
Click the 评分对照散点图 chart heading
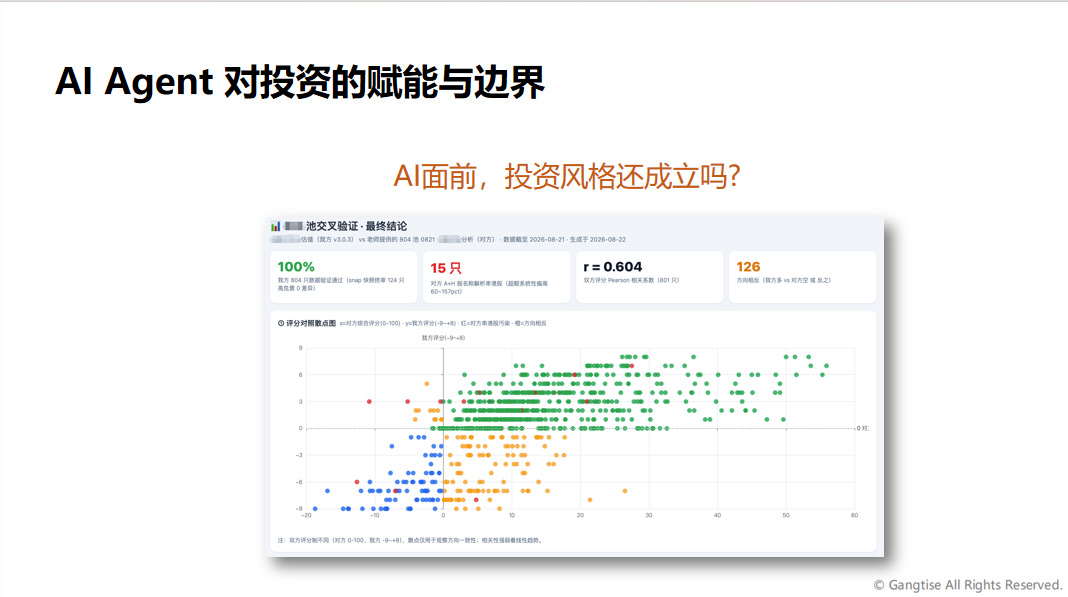pyautogui.click(x=311, y=323)
